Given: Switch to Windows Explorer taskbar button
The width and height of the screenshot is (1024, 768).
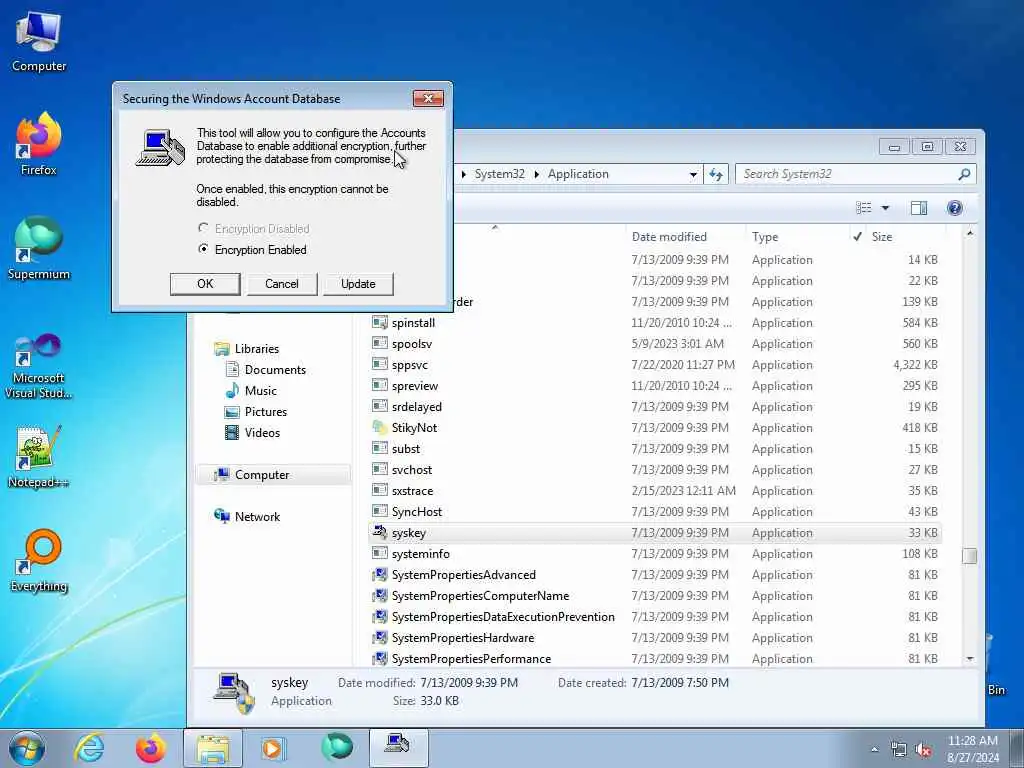Looking at the screenshot, I should pos(213,748).
